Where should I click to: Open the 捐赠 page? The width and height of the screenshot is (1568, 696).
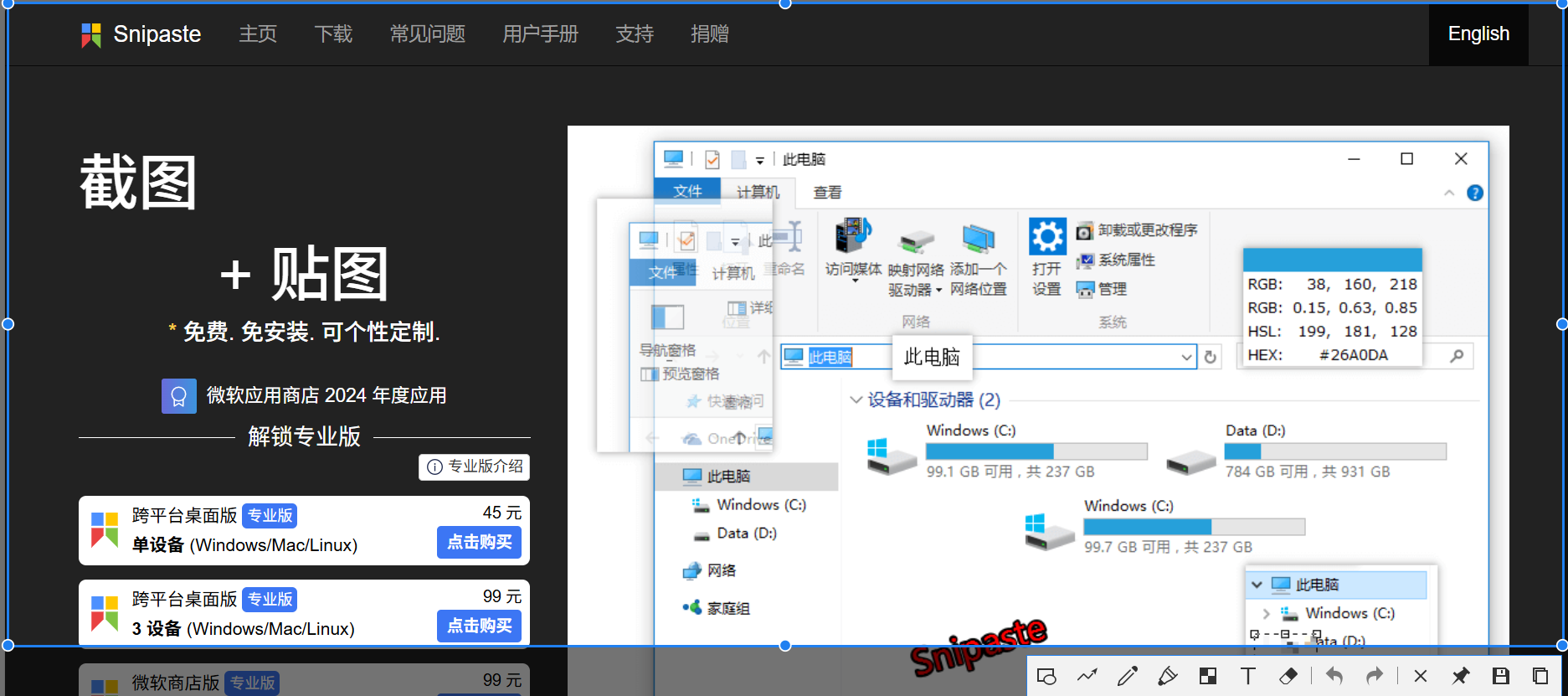click(x=710, y=34)
